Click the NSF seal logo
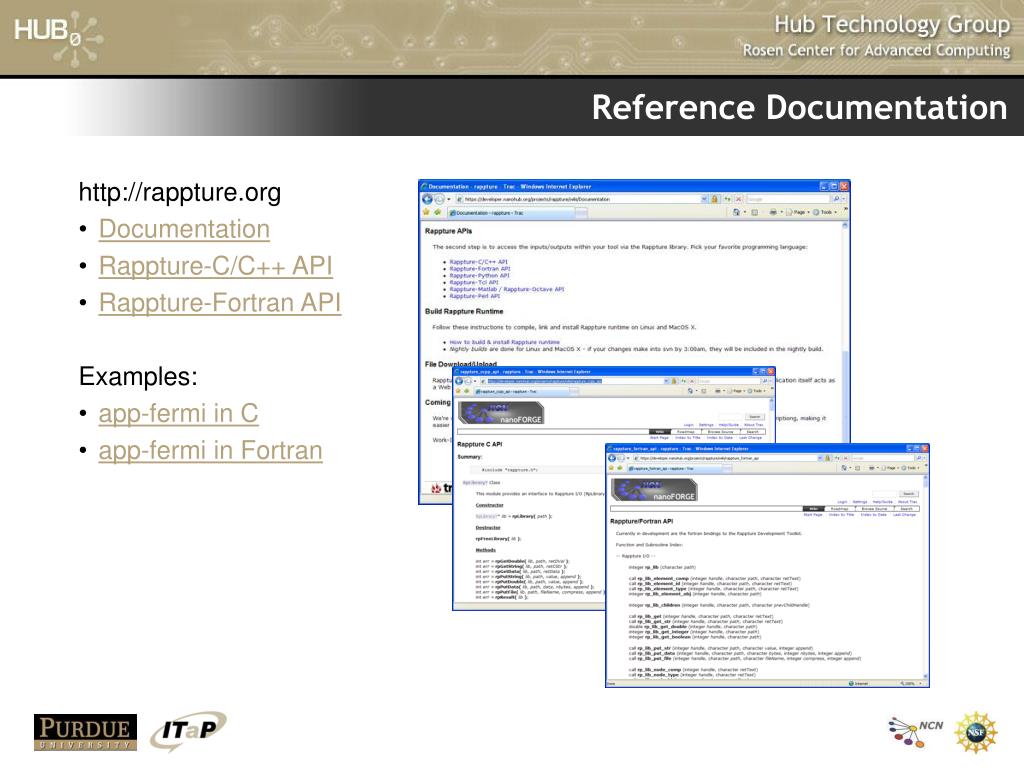This screenshot has height=768, width=1024. 975,732
